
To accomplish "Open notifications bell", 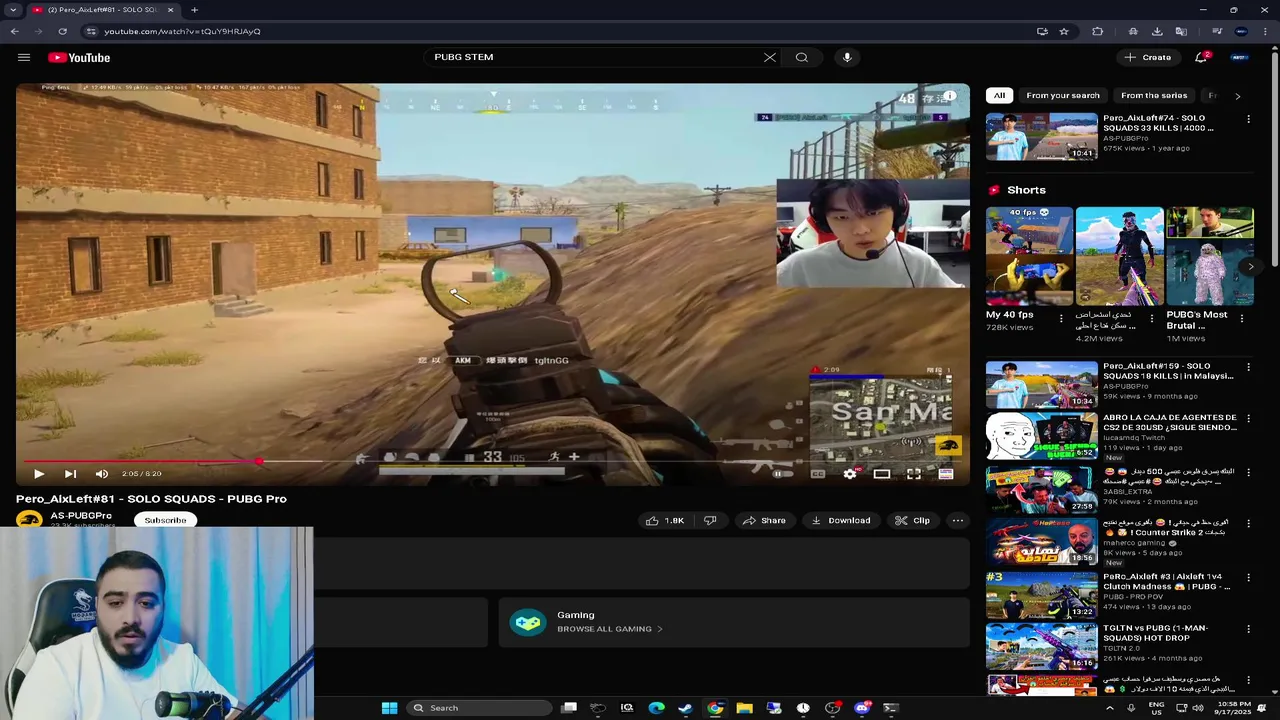I will pyautogui.click(x=1201, y=57).
